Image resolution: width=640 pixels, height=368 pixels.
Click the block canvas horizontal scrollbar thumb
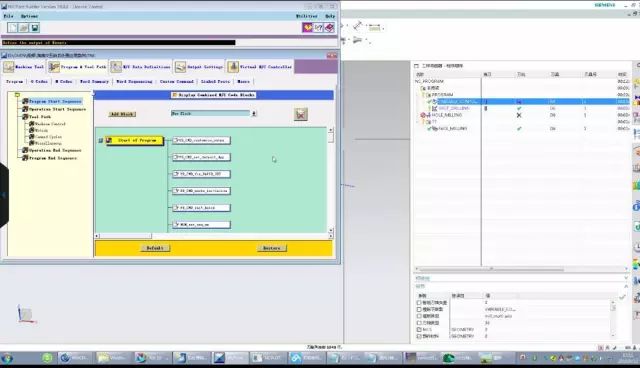click(126, 236)
